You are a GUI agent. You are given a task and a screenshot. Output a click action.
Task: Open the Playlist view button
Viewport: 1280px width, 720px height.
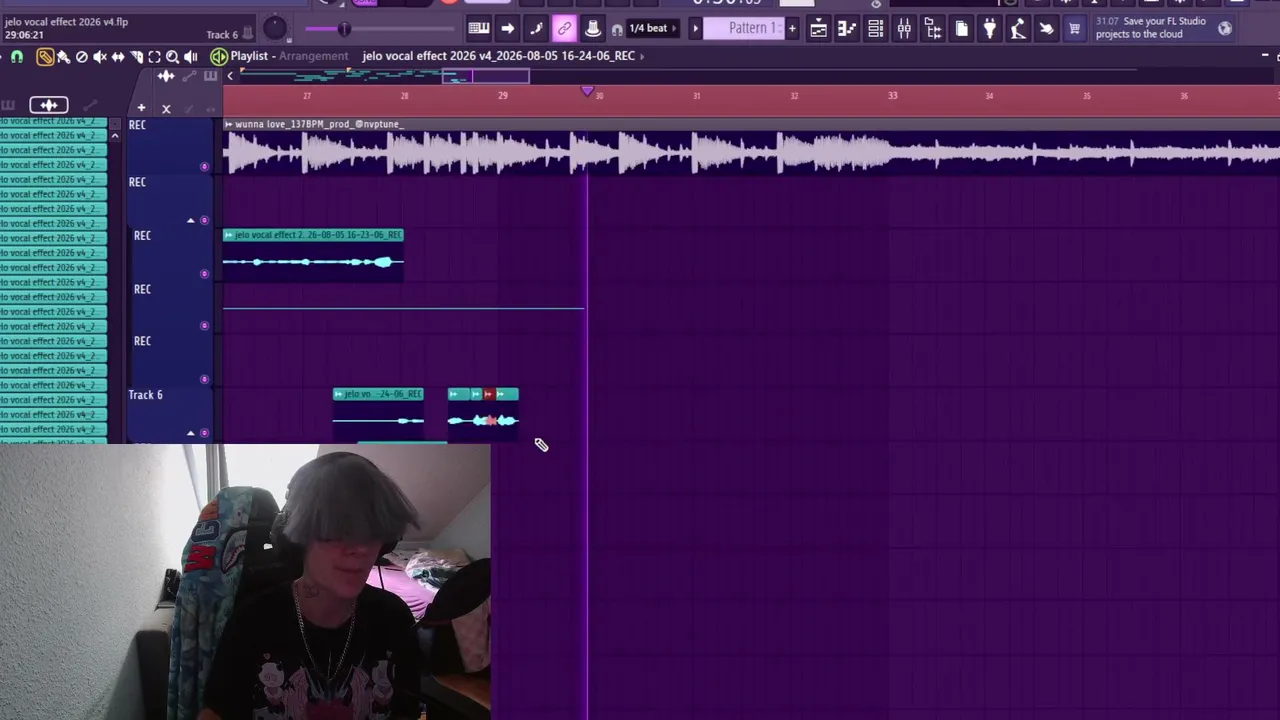818,29
